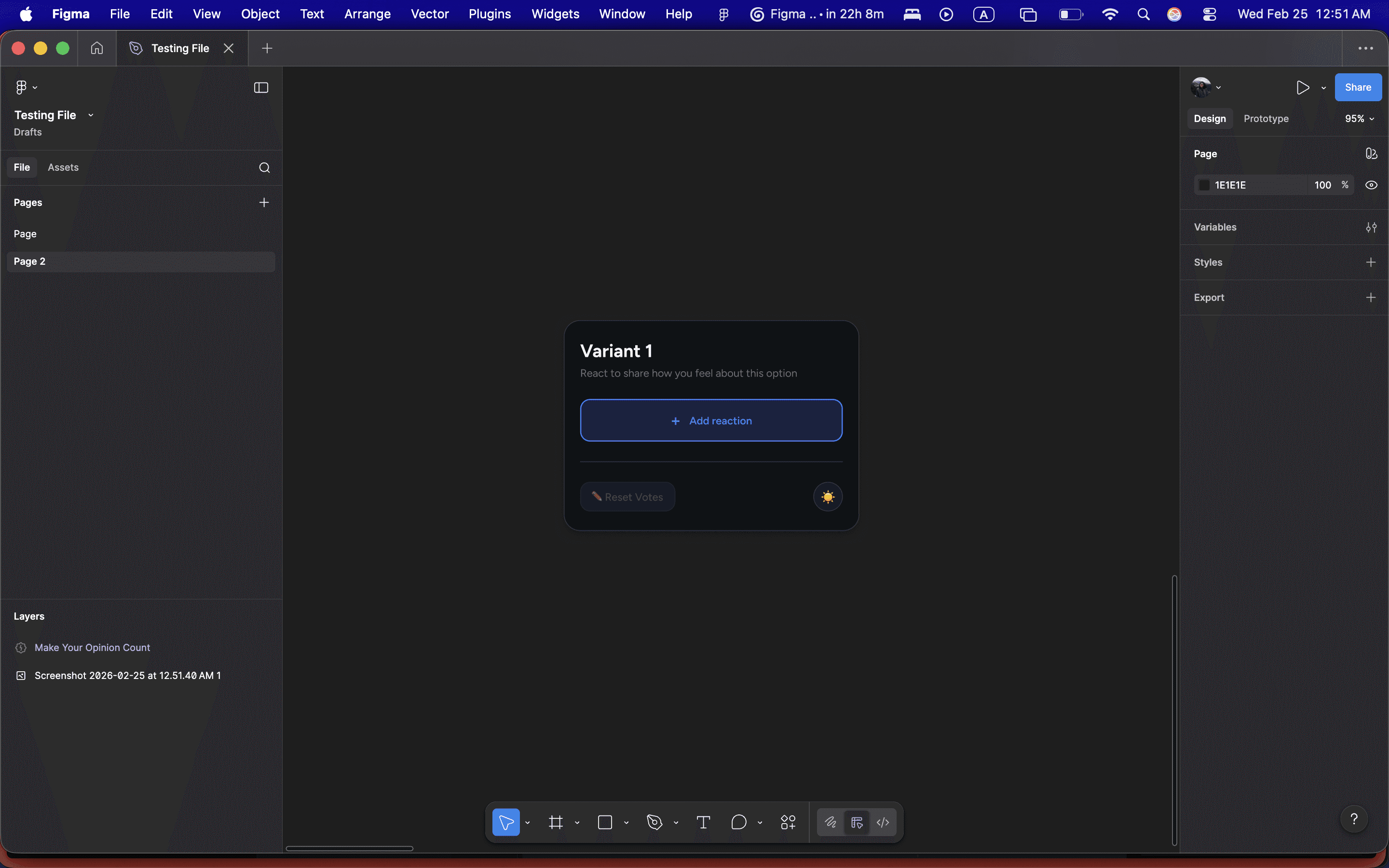The image size is (1389, 868).
Task: Open the Plugins menu
Action: (489, 14)
